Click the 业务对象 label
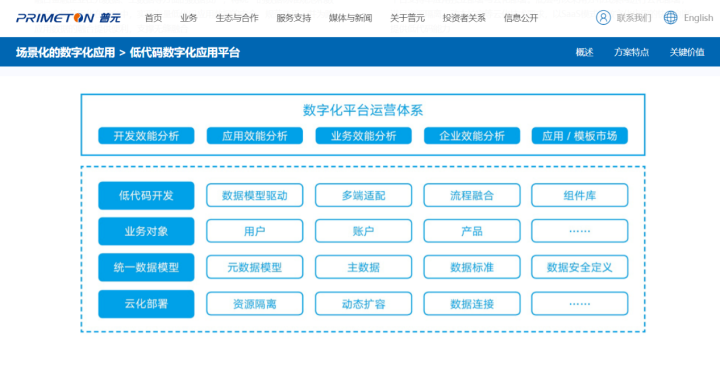720x385 pixels. coord(146,231)
